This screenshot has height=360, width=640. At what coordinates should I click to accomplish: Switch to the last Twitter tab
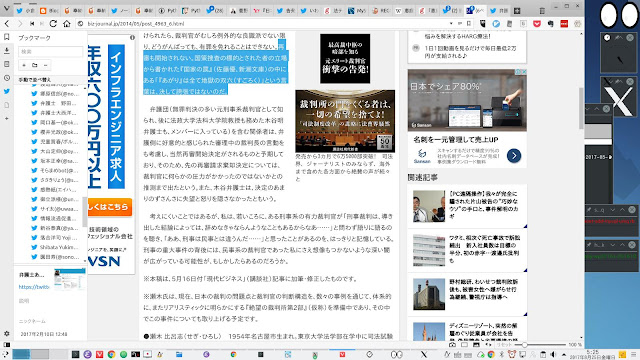(499, 11)
